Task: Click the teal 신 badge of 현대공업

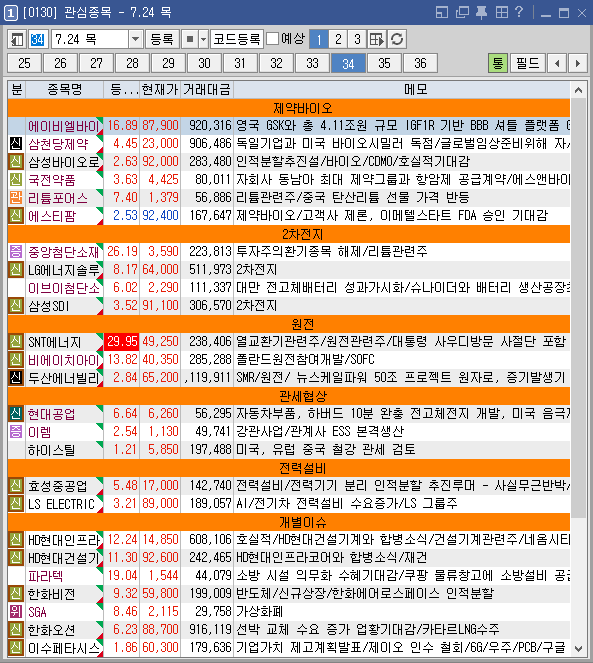Action: pyautogui.click(x=16, y=414)
